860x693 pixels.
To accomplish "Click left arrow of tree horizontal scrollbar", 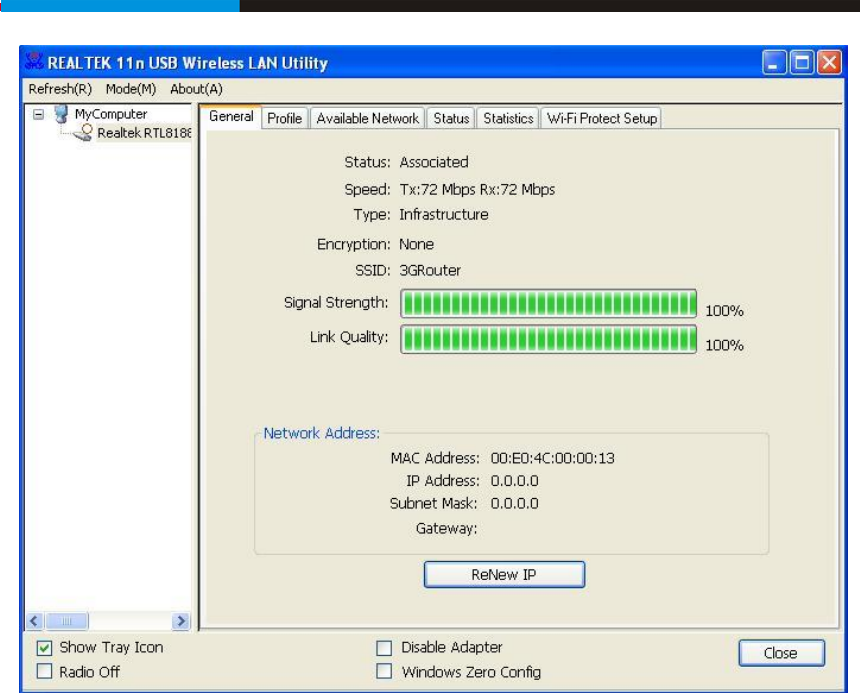I will (x=35, y=621).
